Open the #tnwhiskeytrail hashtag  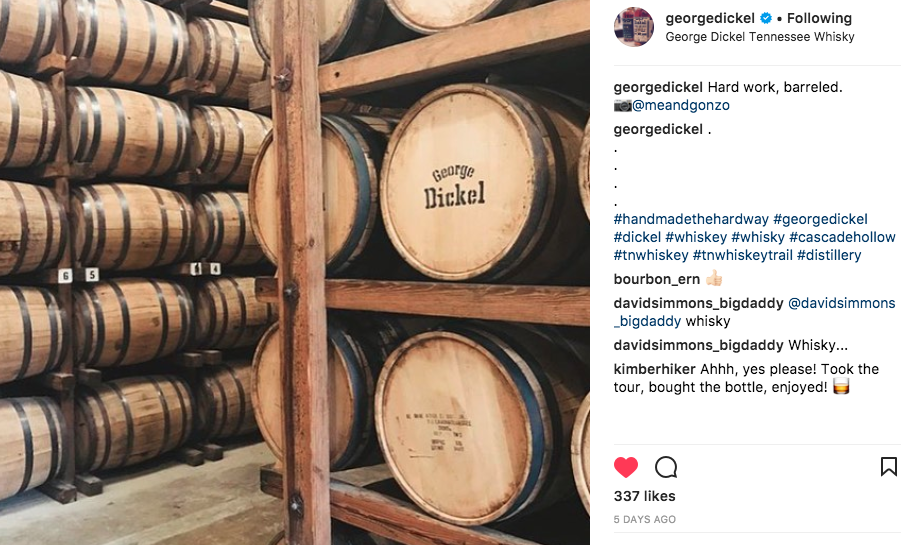pos(742,255)
